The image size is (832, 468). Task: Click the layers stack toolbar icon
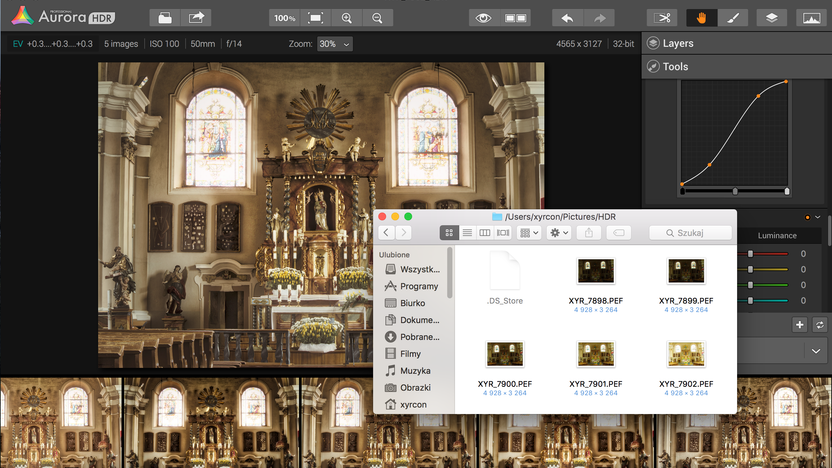(x=772, y=18)
